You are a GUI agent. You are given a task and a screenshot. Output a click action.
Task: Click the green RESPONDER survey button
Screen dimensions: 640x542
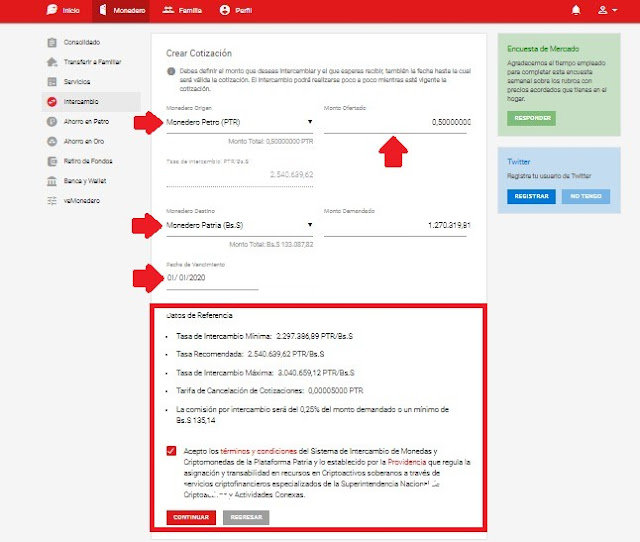click(531, 118)
